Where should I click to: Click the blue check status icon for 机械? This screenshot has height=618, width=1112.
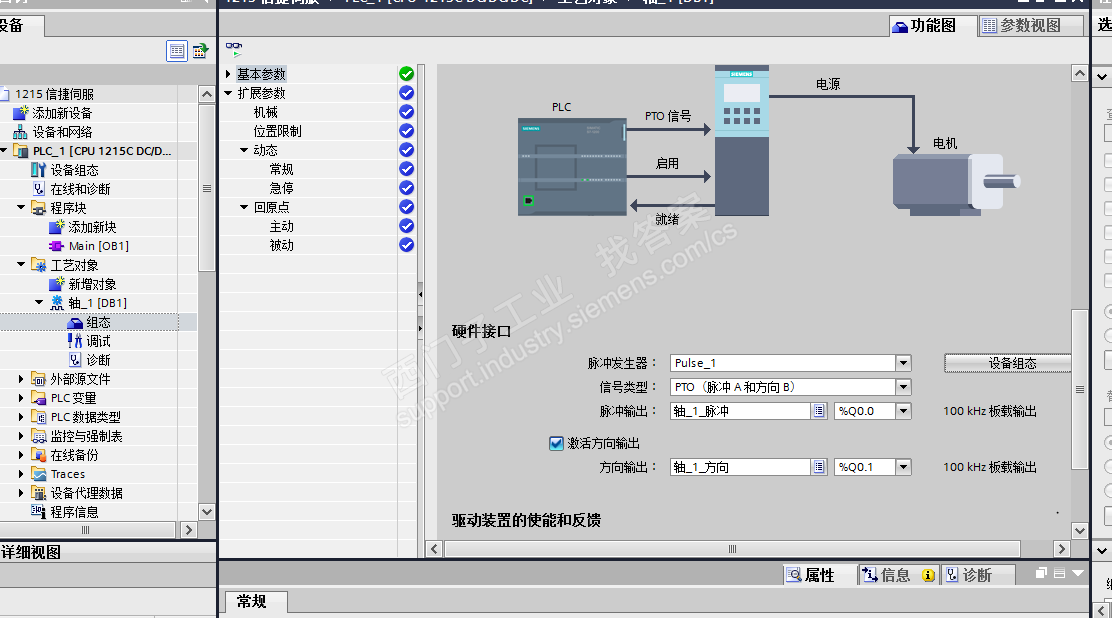(x=406, y=112)
